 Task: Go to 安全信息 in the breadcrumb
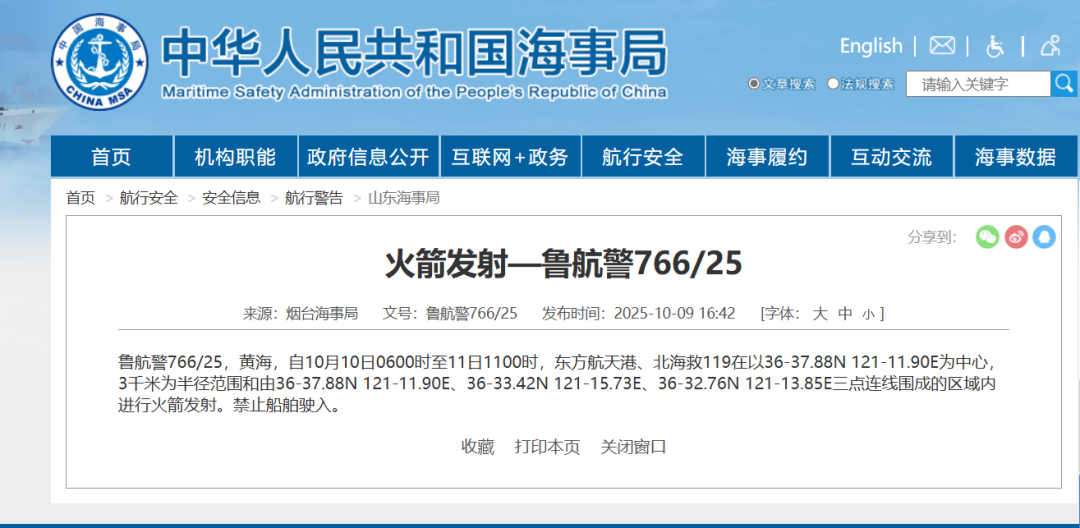(231, 198)
